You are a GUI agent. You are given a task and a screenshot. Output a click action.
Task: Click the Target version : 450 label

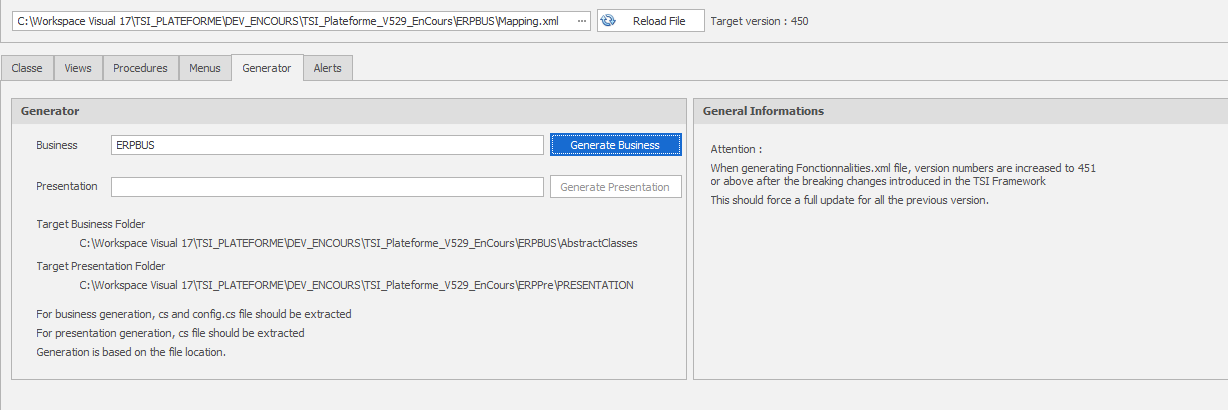(759, 21)
